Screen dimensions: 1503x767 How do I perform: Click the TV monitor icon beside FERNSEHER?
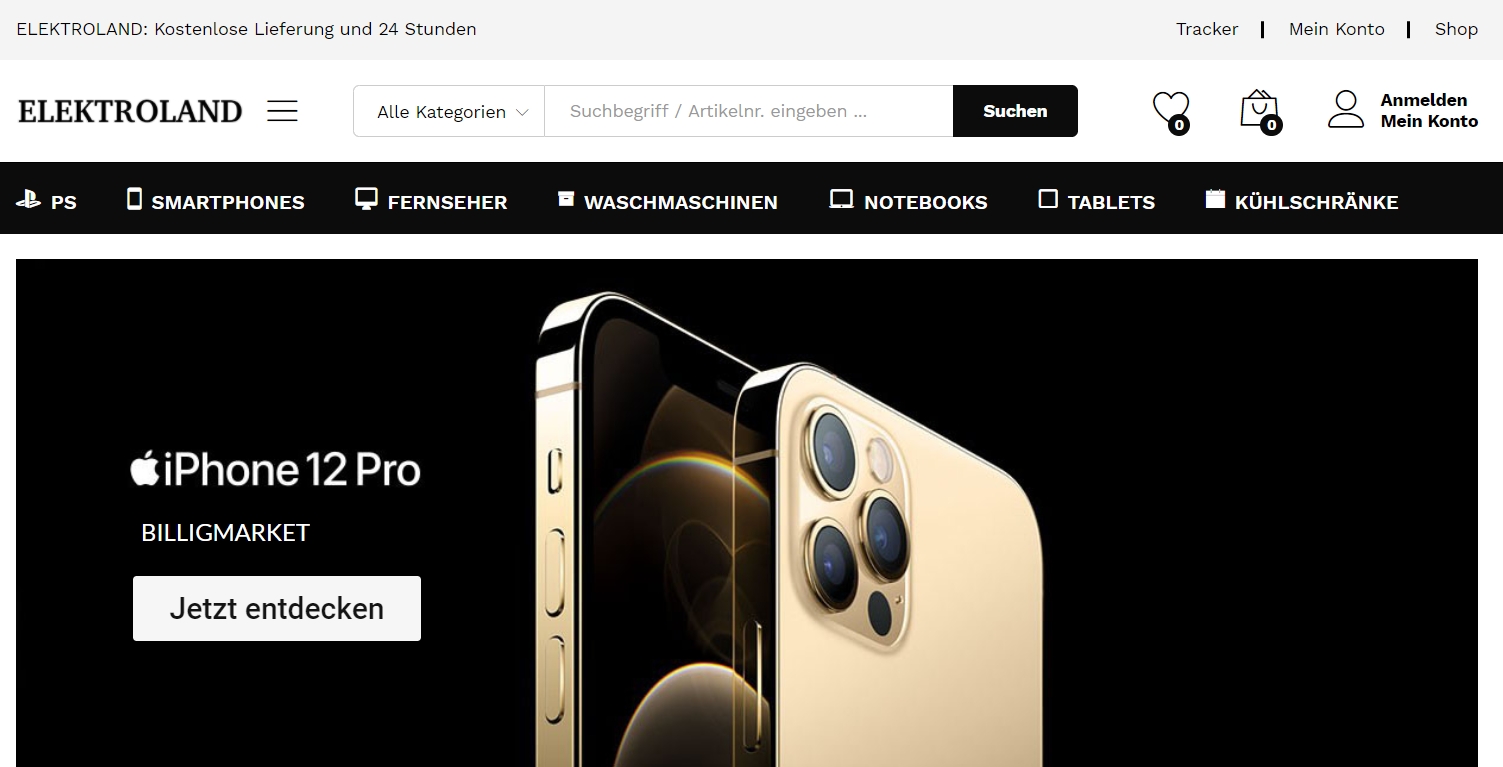[x=366, y=199]
